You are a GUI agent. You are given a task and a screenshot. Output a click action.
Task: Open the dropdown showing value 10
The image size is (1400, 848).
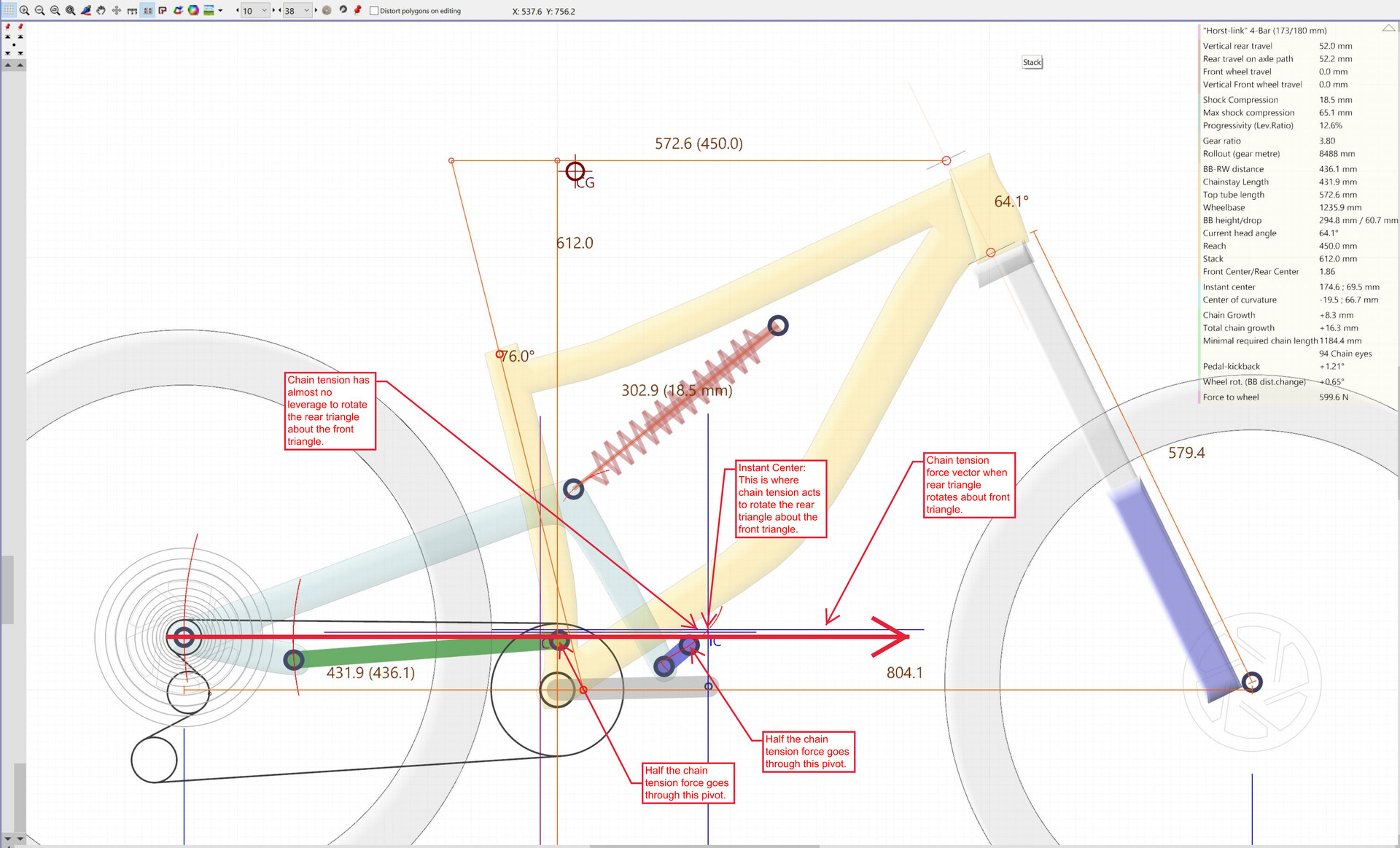click(x=264, y=10)
